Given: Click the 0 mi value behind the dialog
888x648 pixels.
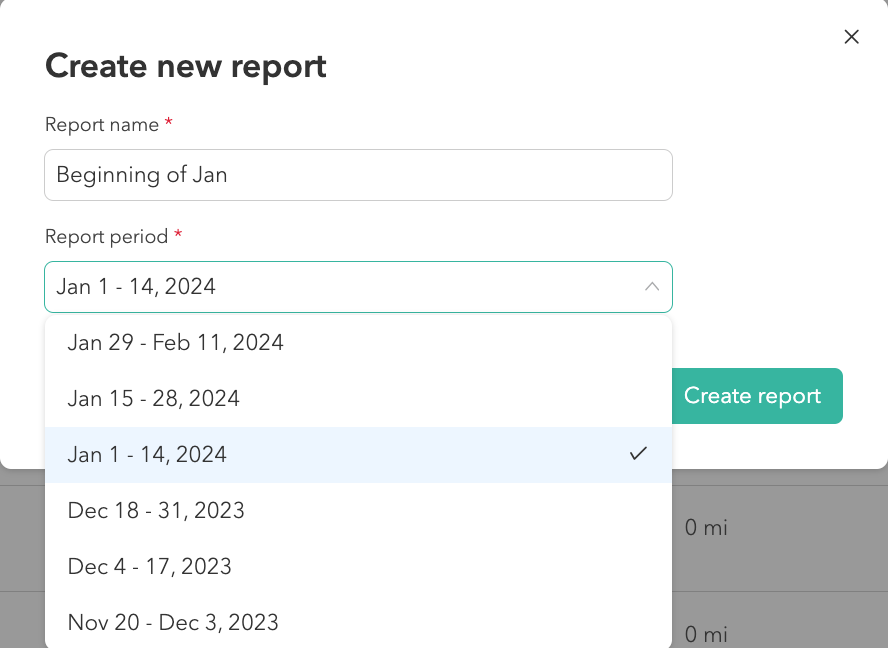Looking at the screenshot, I should pos(706,528).
